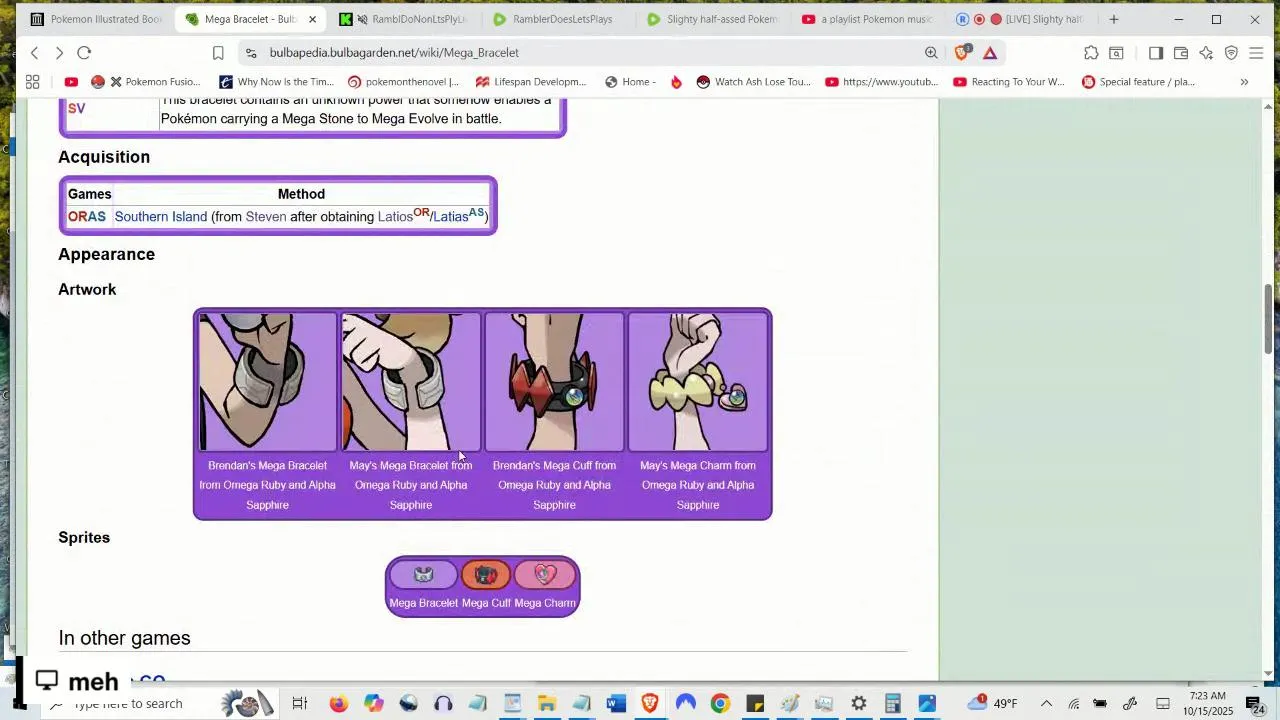This screenshot has width=1280, height=720.
Task: Go back to the previous page
Action: coord(35,53)
